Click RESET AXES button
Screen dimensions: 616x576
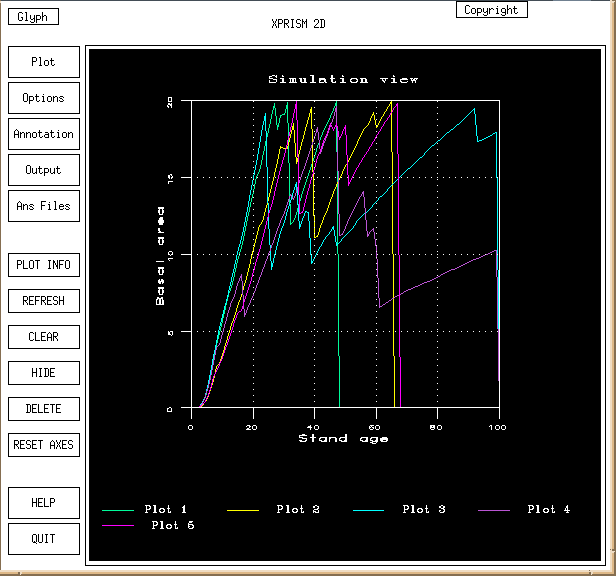pyautogui.click(x=44, y=445)
